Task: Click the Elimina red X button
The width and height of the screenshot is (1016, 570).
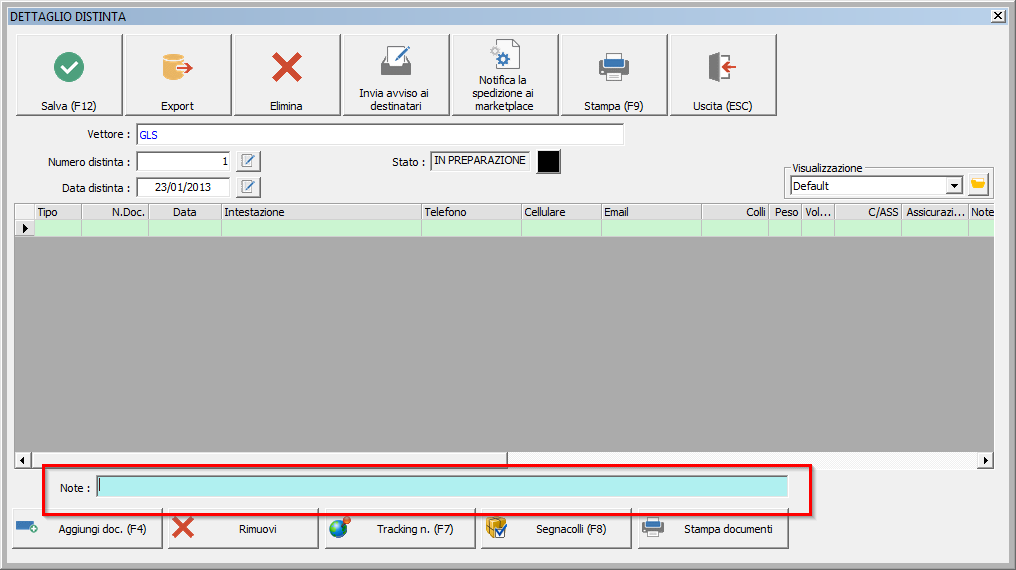Action: click(x=286, y=75)
